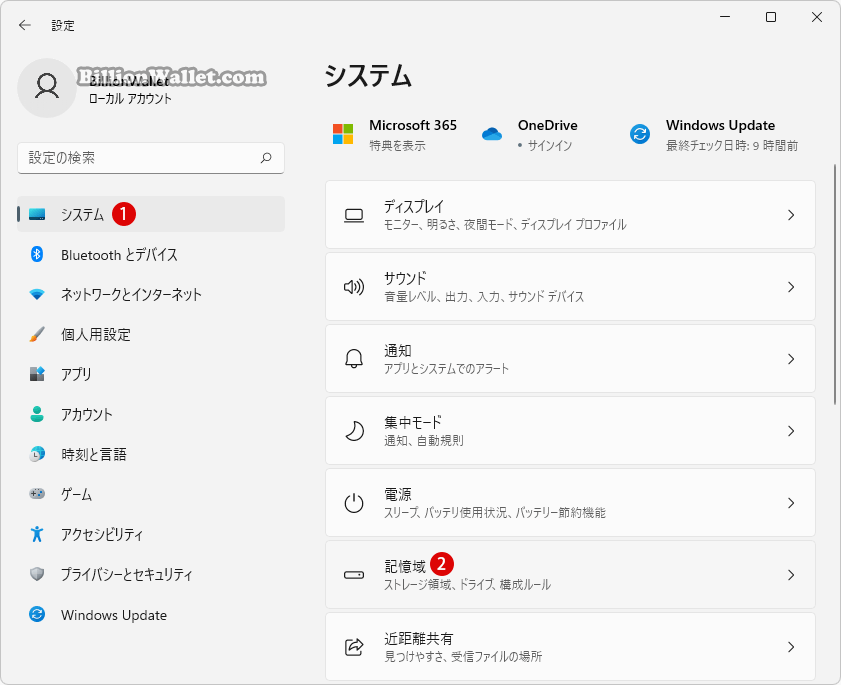This screenshot has height=685, width=841.
Task: Click the 時刻と言語 clock globe icon
Action: 37,454
